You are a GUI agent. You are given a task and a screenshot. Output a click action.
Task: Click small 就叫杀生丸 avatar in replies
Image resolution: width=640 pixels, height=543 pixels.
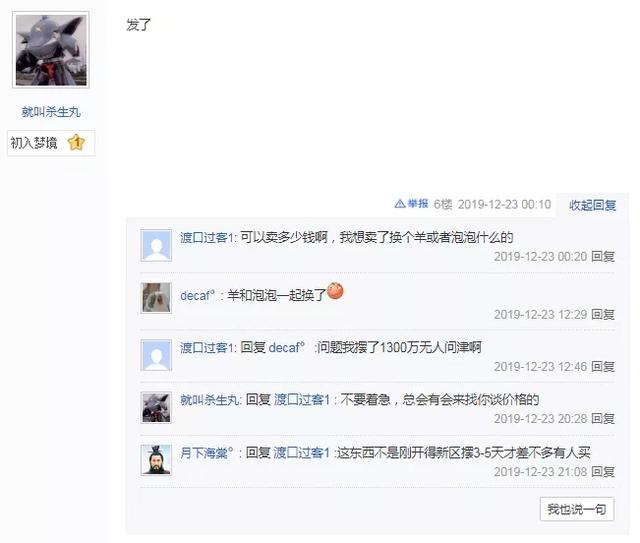pyautogui.click(x=156, y=407)
